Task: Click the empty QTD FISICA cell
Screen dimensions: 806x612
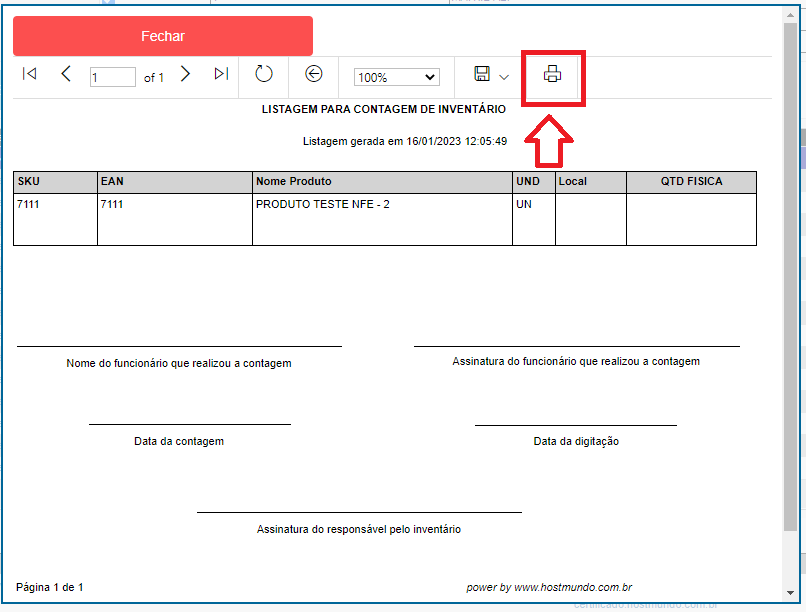Action: pos(691,218)
